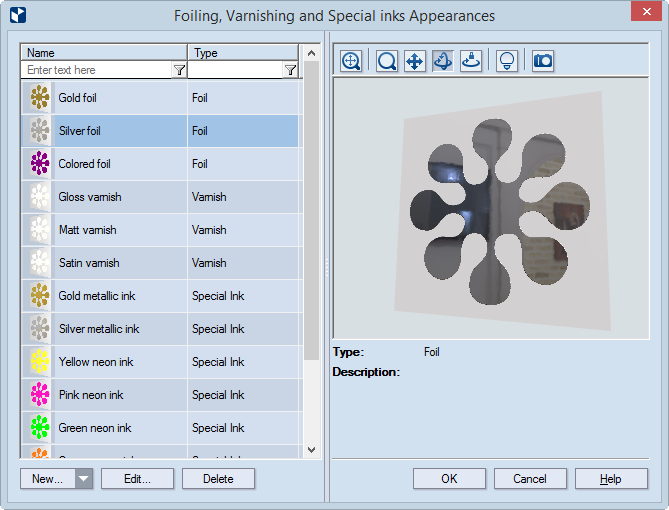Select the turntable rotate tool
The width and height of the screenshot is (669, 510).
click(470, 61)
